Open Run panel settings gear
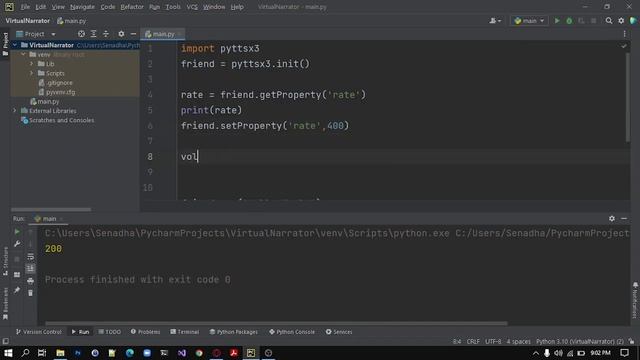 pyautogui.click(x=611, y=219)
